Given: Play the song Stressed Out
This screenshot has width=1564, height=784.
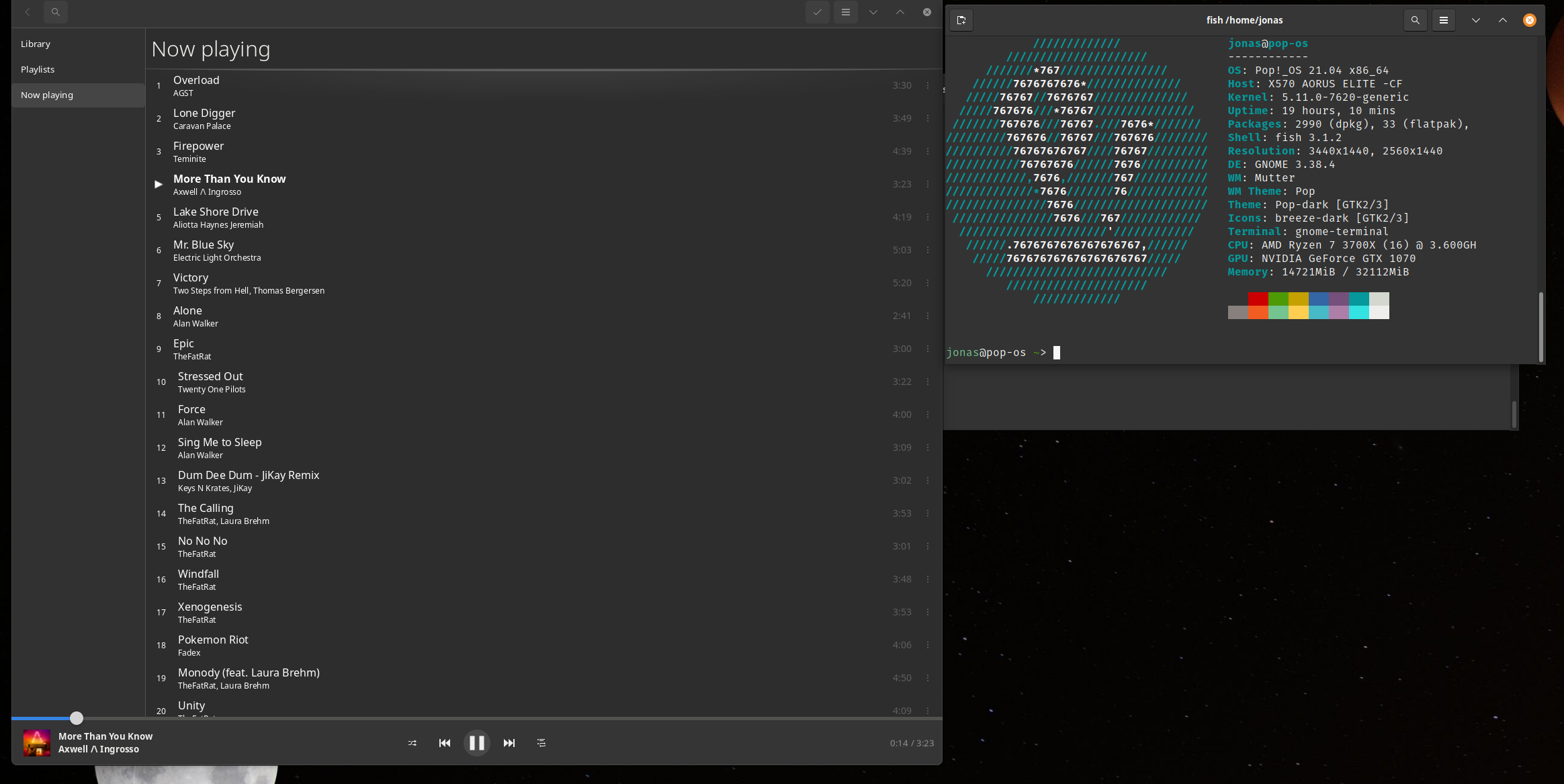Looking at the screenshot, I should 210,377.
